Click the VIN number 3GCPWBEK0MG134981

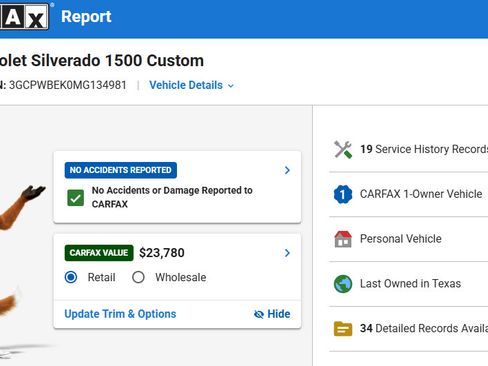(x=68, y=85)
